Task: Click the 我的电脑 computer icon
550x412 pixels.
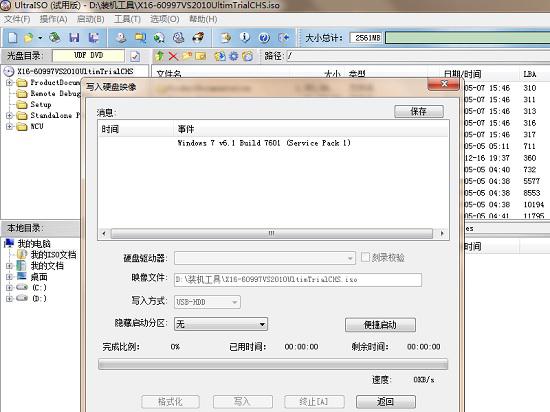Action: click(9, 243)
